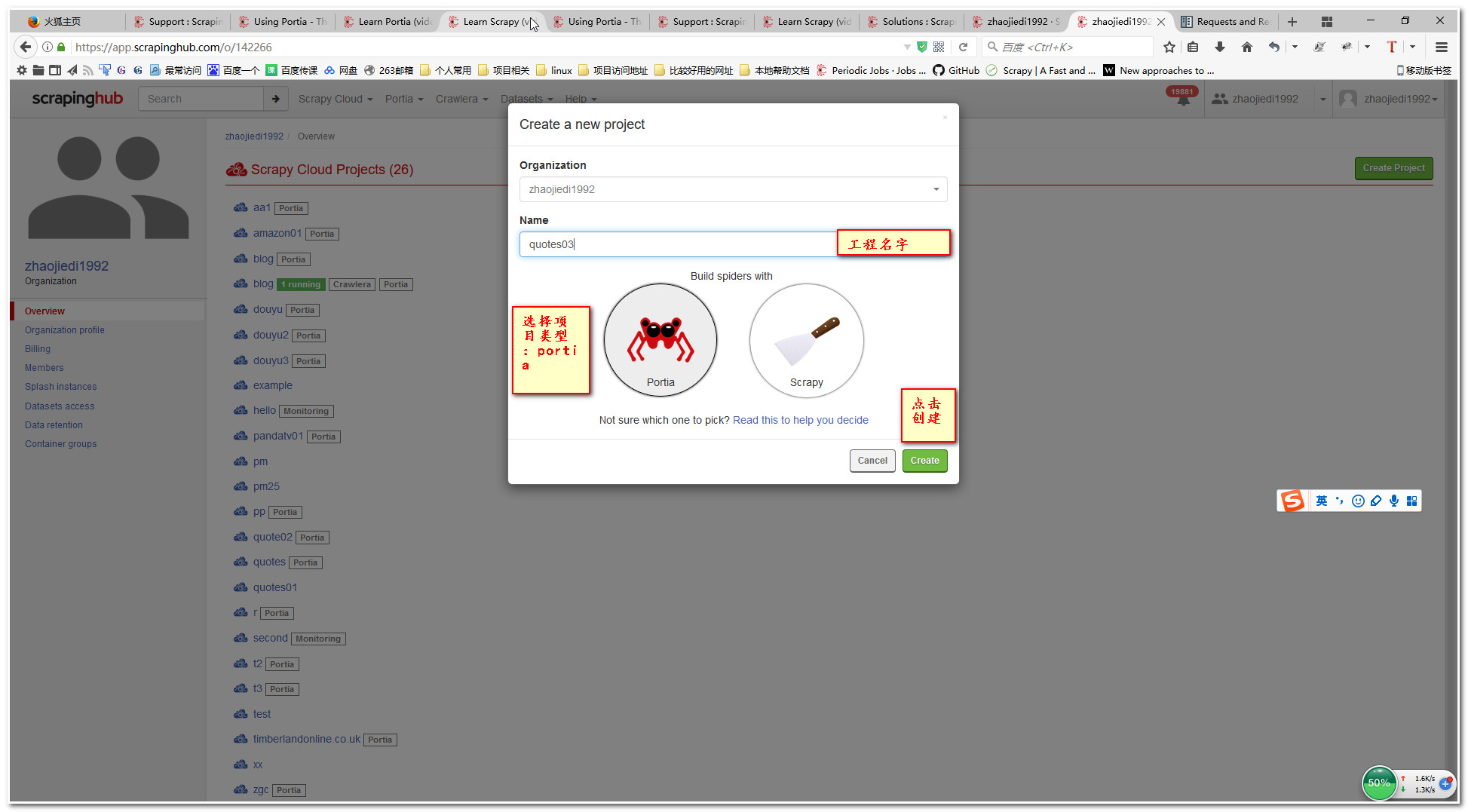Go to browser home page icon
The image size is (1468, 812).
point(1247,47)
